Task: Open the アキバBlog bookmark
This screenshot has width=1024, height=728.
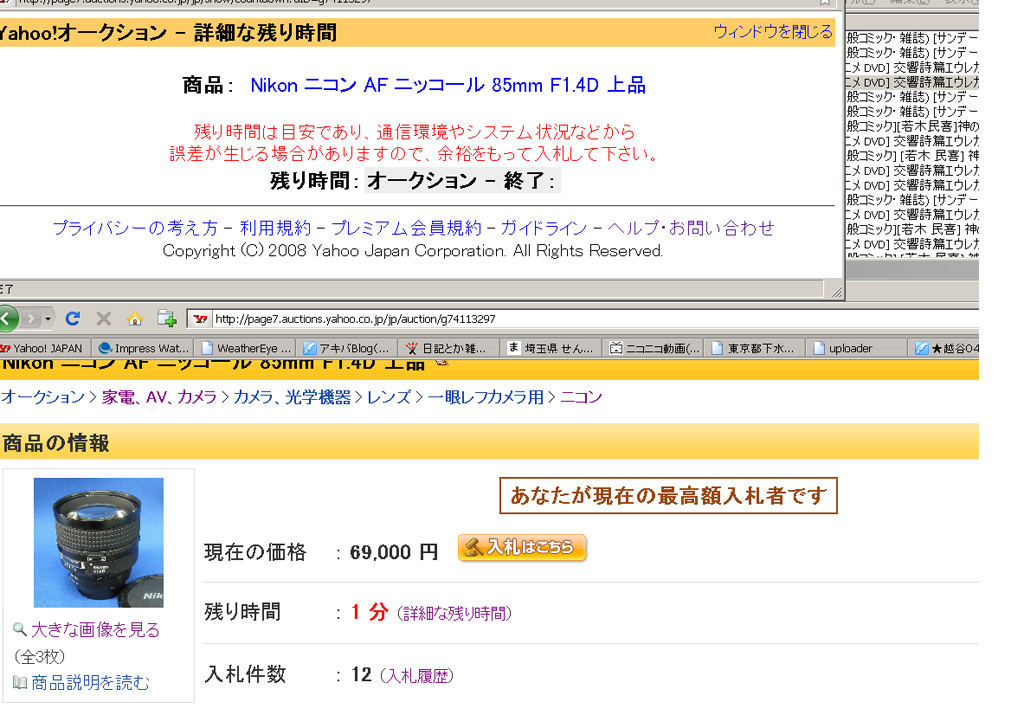Action: coord(347,349)
